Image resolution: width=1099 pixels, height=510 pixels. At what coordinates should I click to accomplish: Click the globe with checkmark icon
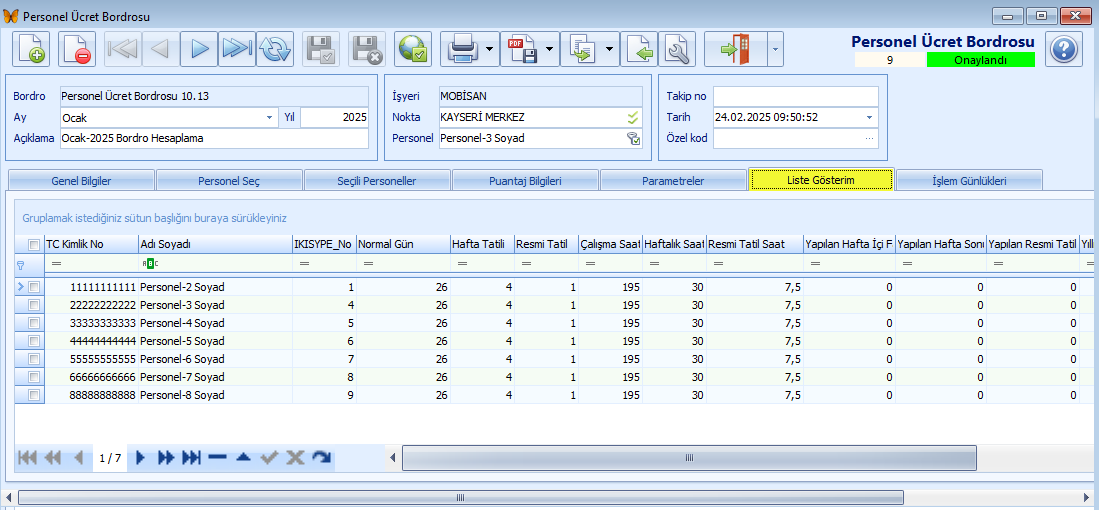413,49
